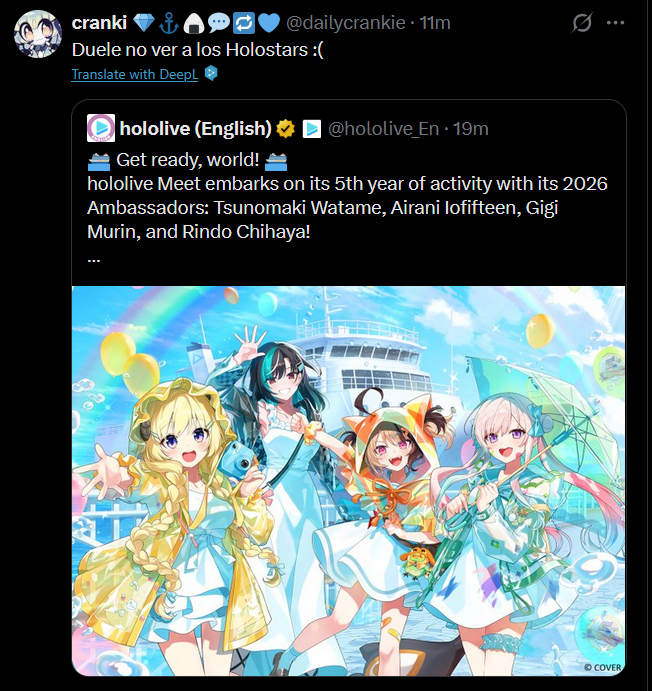Click the DeepL hexagon logo icon

[211, 73]
